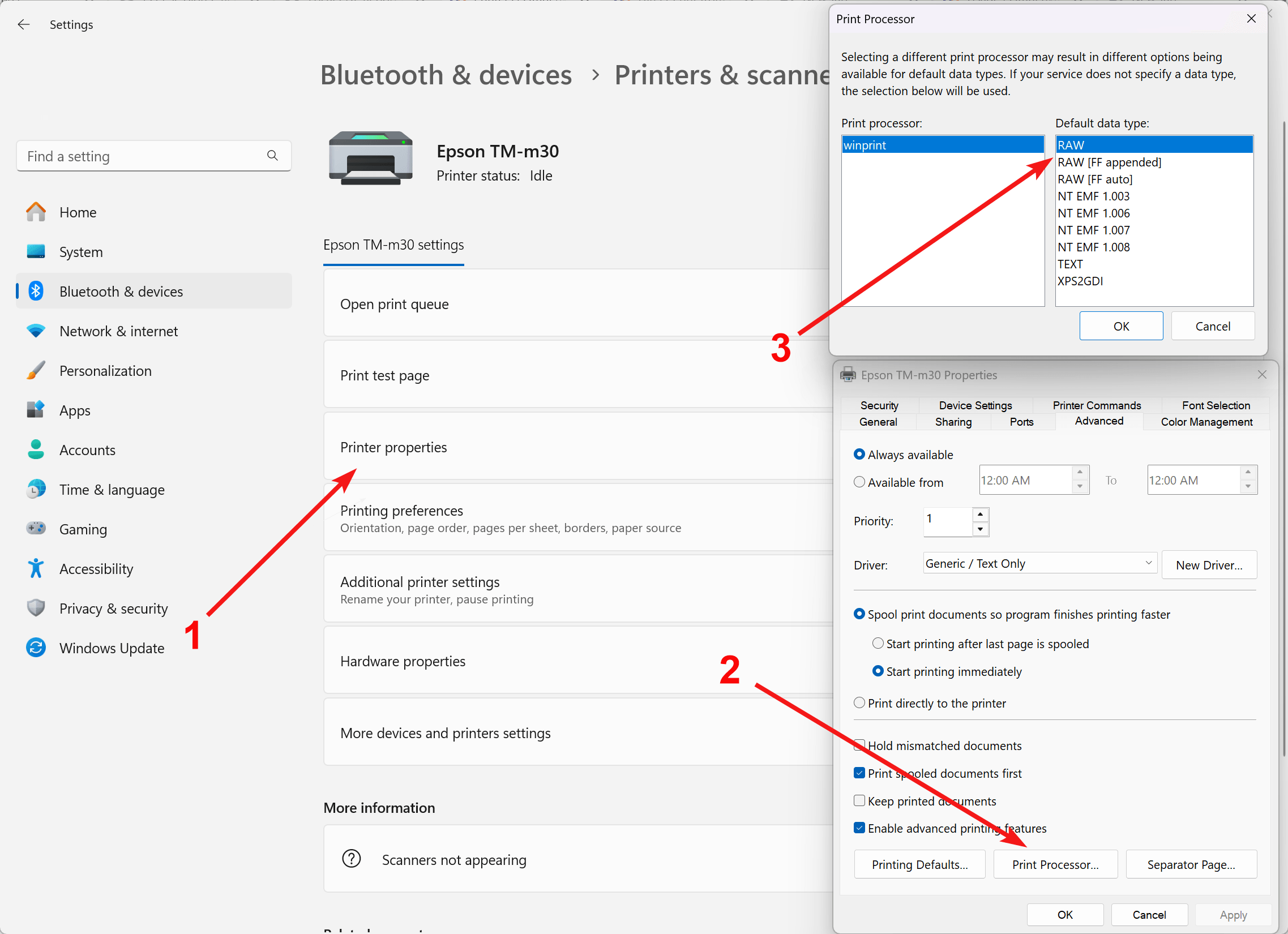Image resolution: width=1288 pixels, height=934 pixels.
Task: Check Keep printed documents option
Action: click(859, 800)
